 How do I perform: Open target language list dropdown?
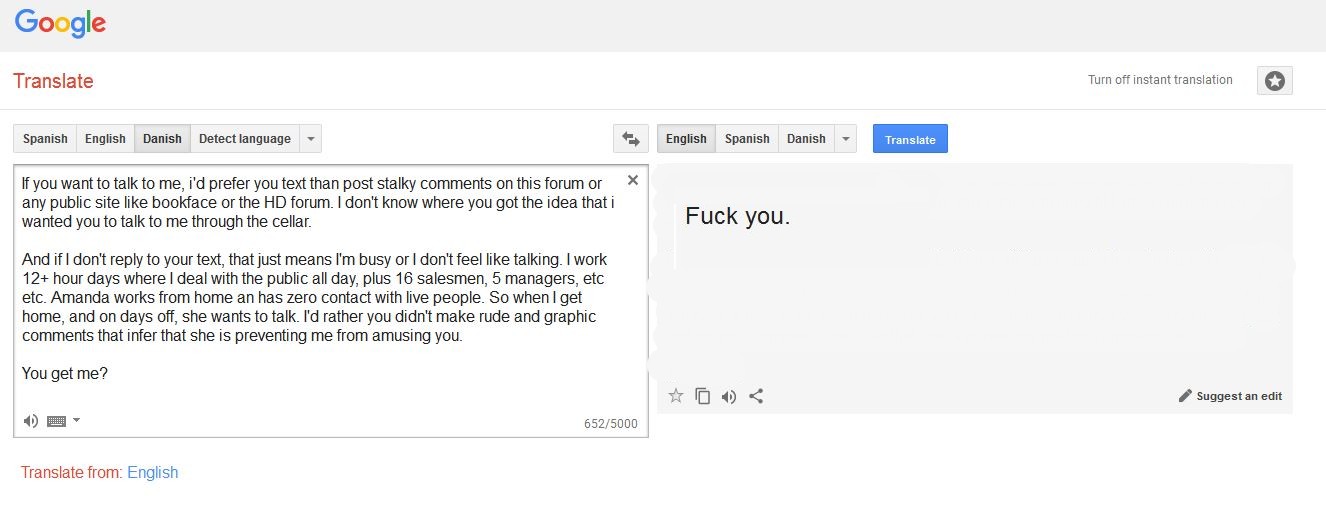[846, 139]
